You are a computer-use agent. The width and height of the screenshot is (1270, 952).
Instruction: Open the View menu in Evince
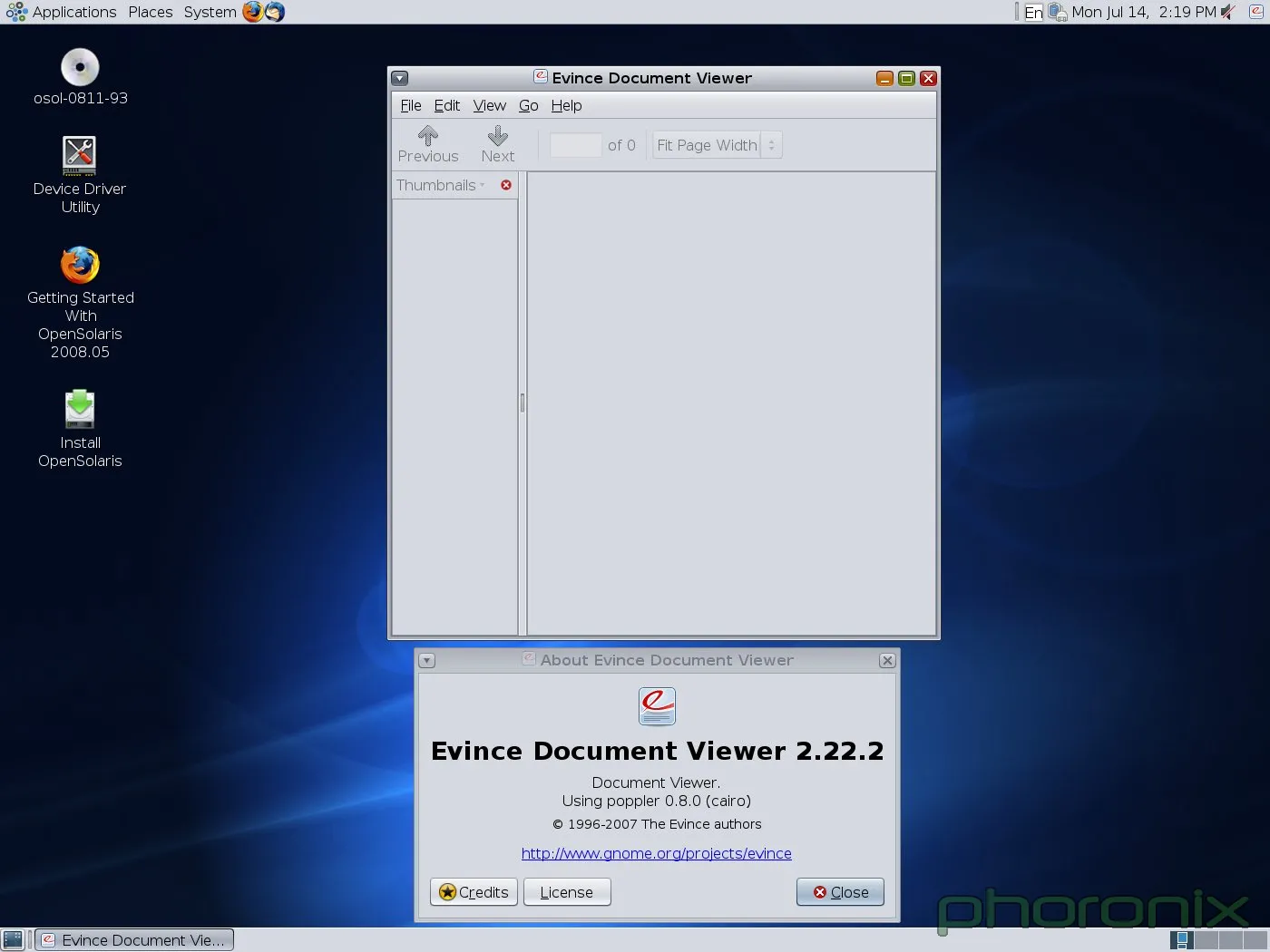click(x=490, y=105)
